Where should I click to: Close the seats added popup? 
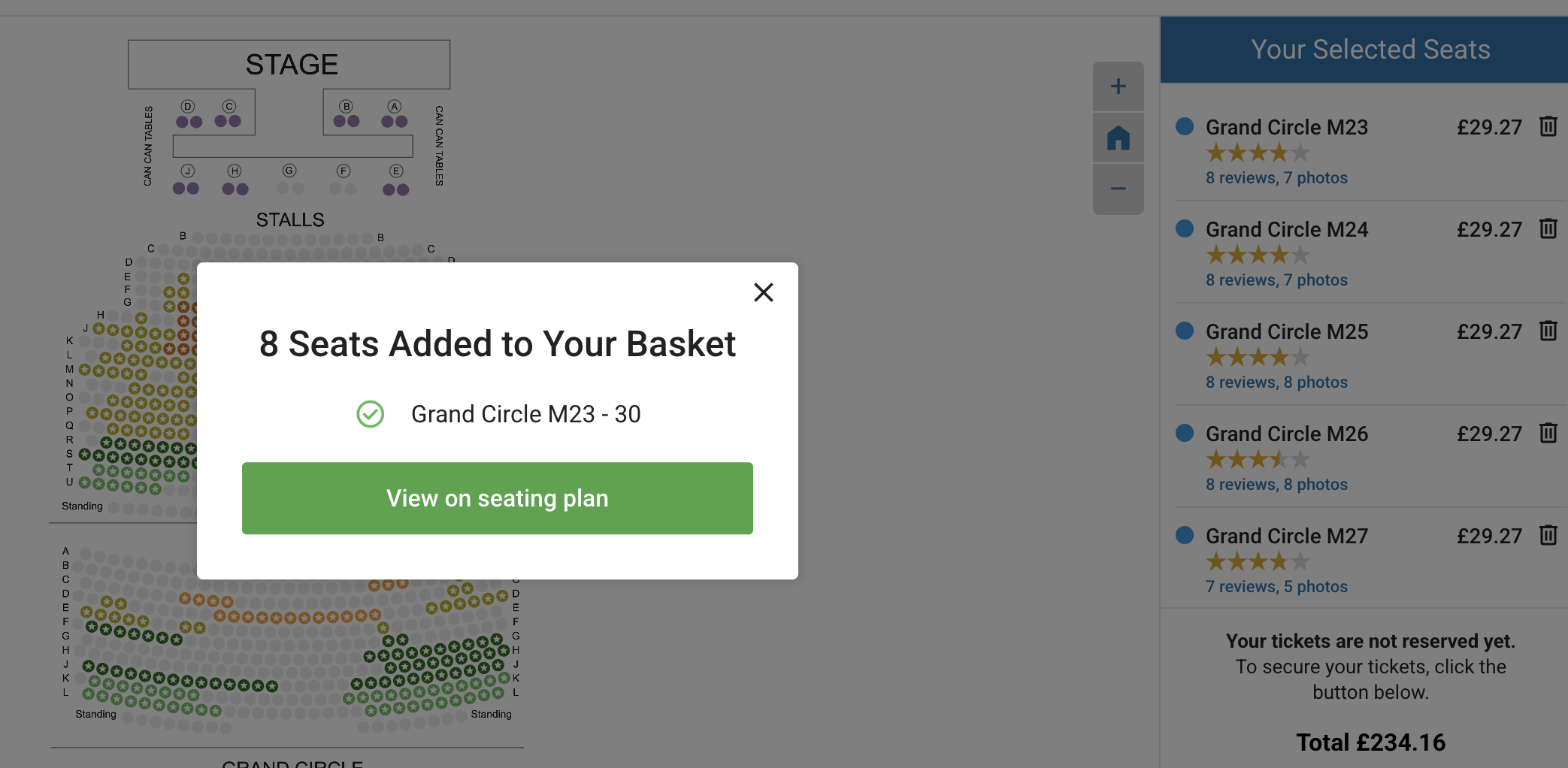pyautogui.click(x=764, y=292)
